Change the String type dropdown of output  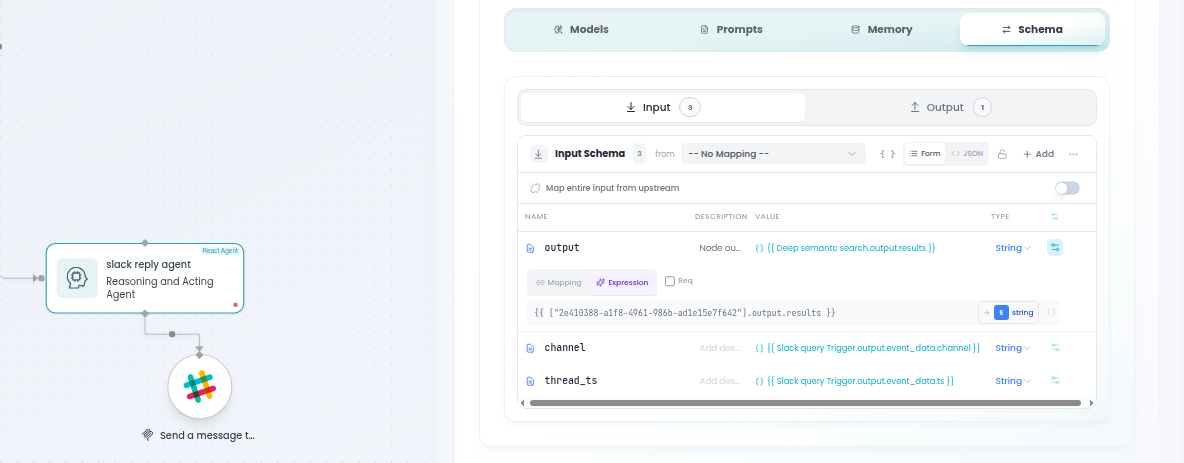tap(1013, 248)
